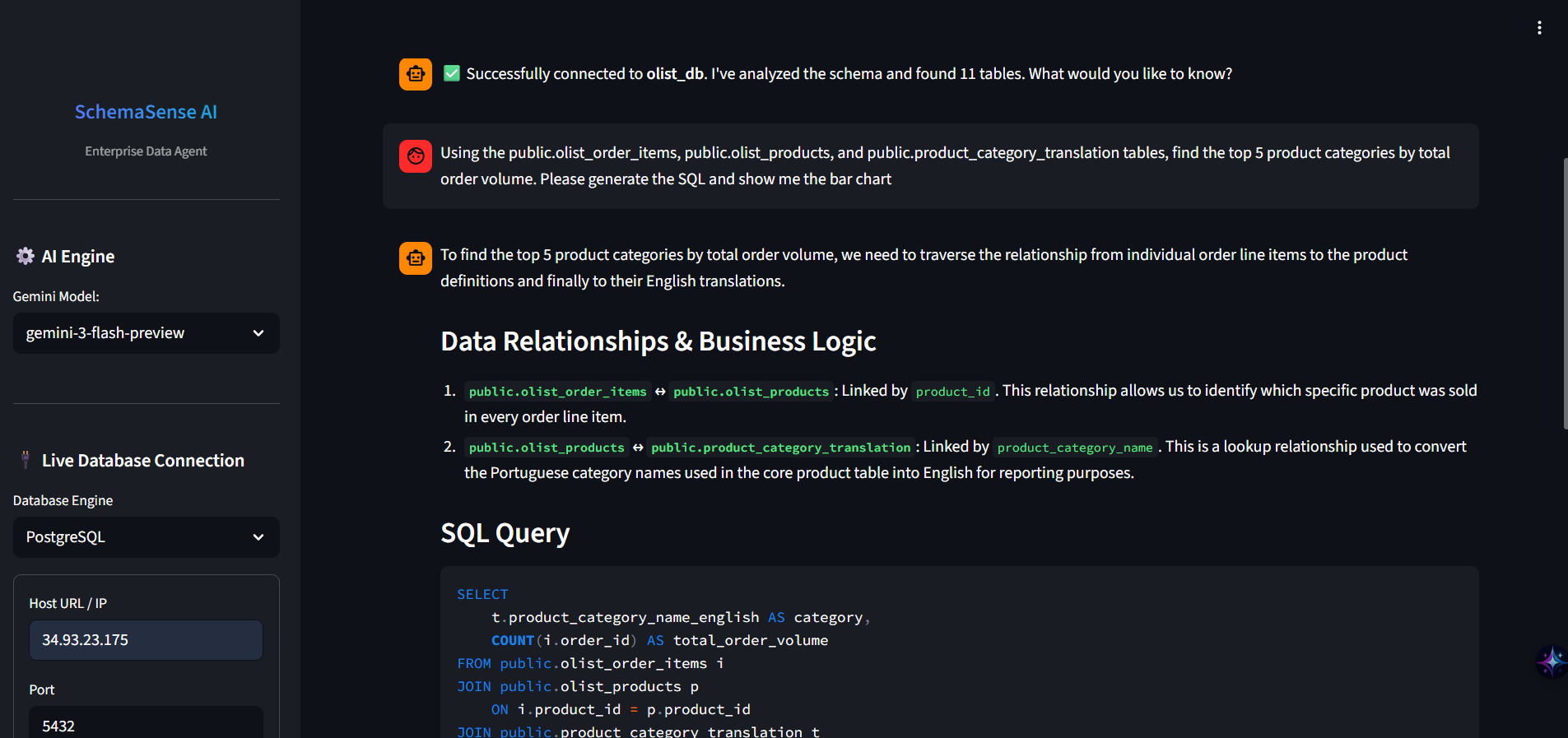The image size is (1568, 738).
Task: Click the ON i.product_id = p.product_id line
Action: (x=621, y=709)
